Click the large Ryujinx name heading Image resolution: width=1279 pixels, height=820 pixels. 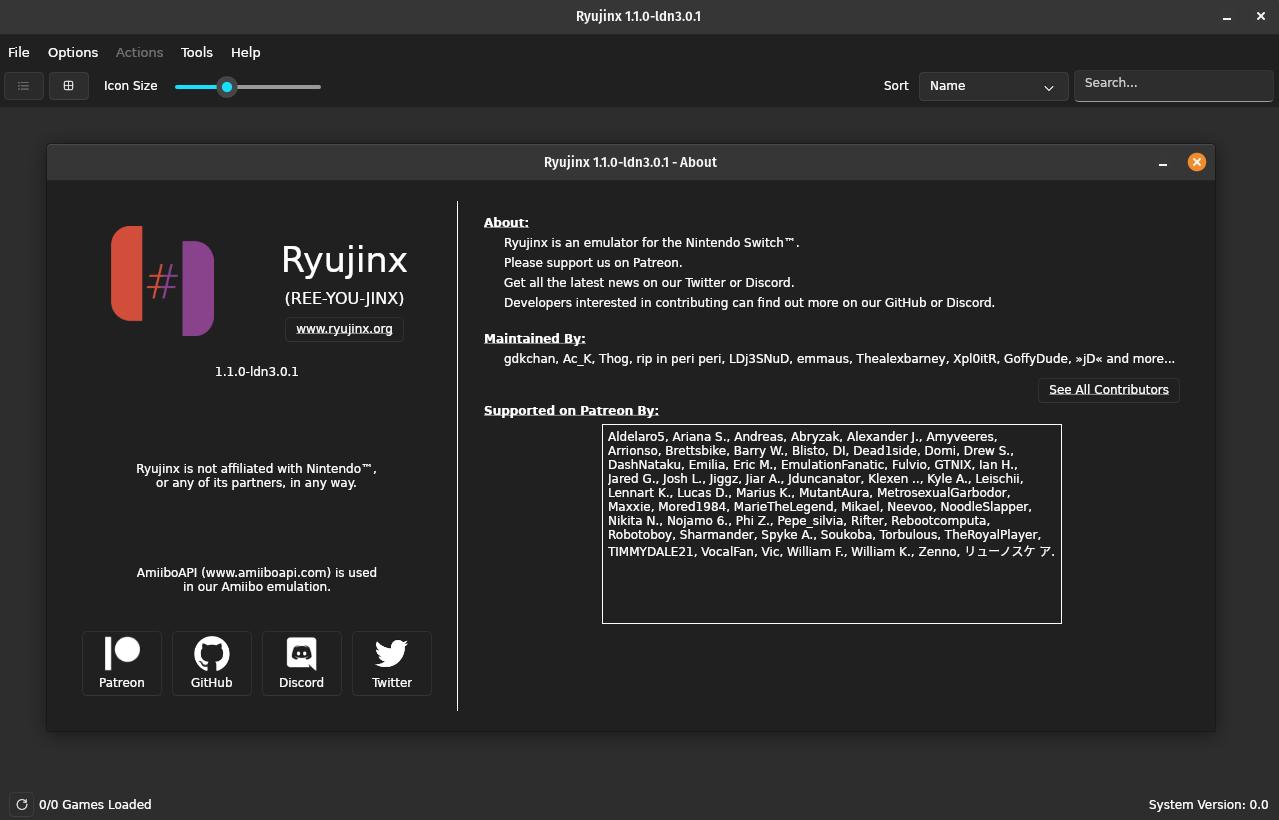(x=344, y=261)
